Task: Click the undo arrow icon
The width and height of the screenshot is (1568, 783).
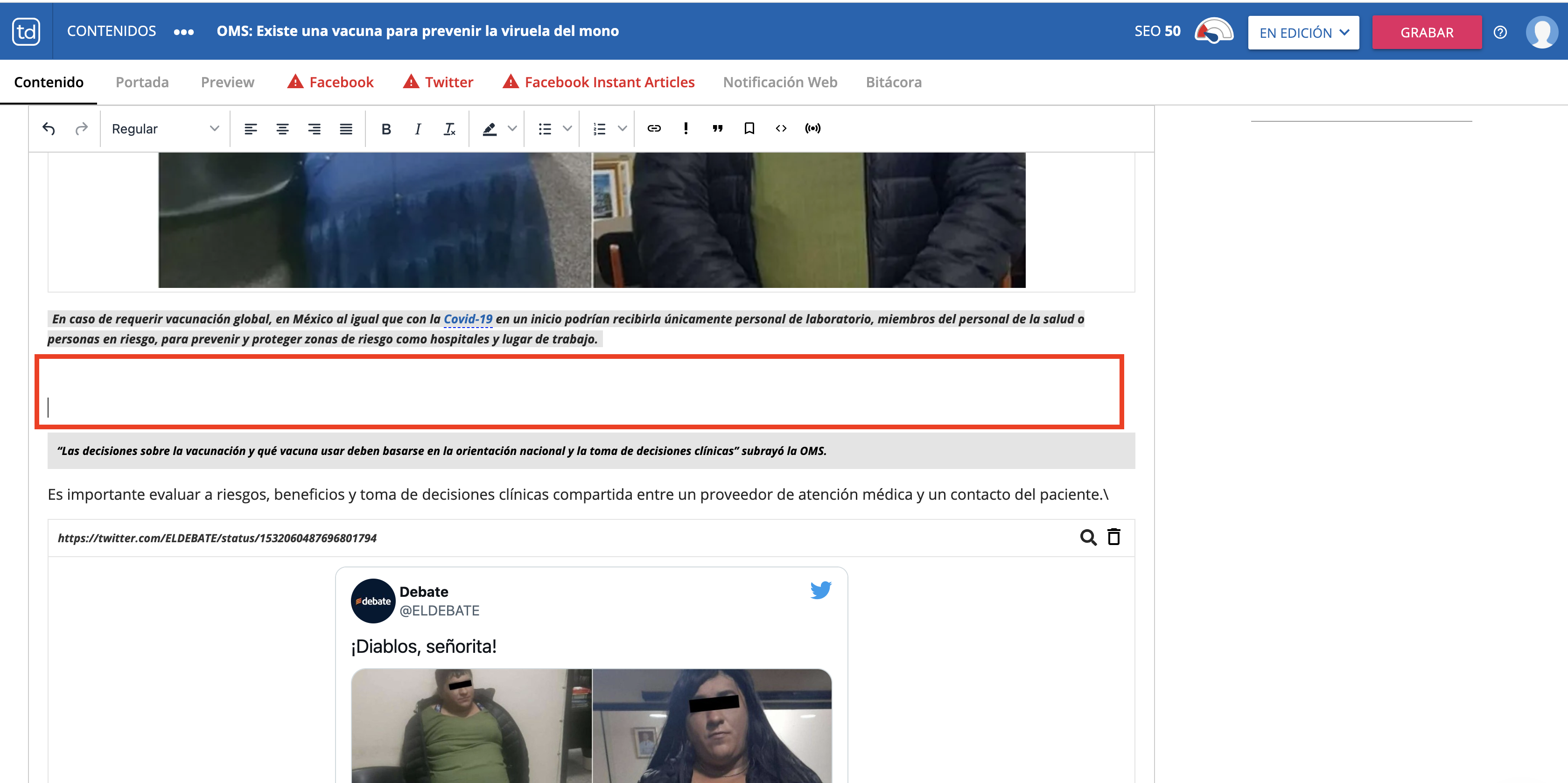Action: (x=49, y=128)
